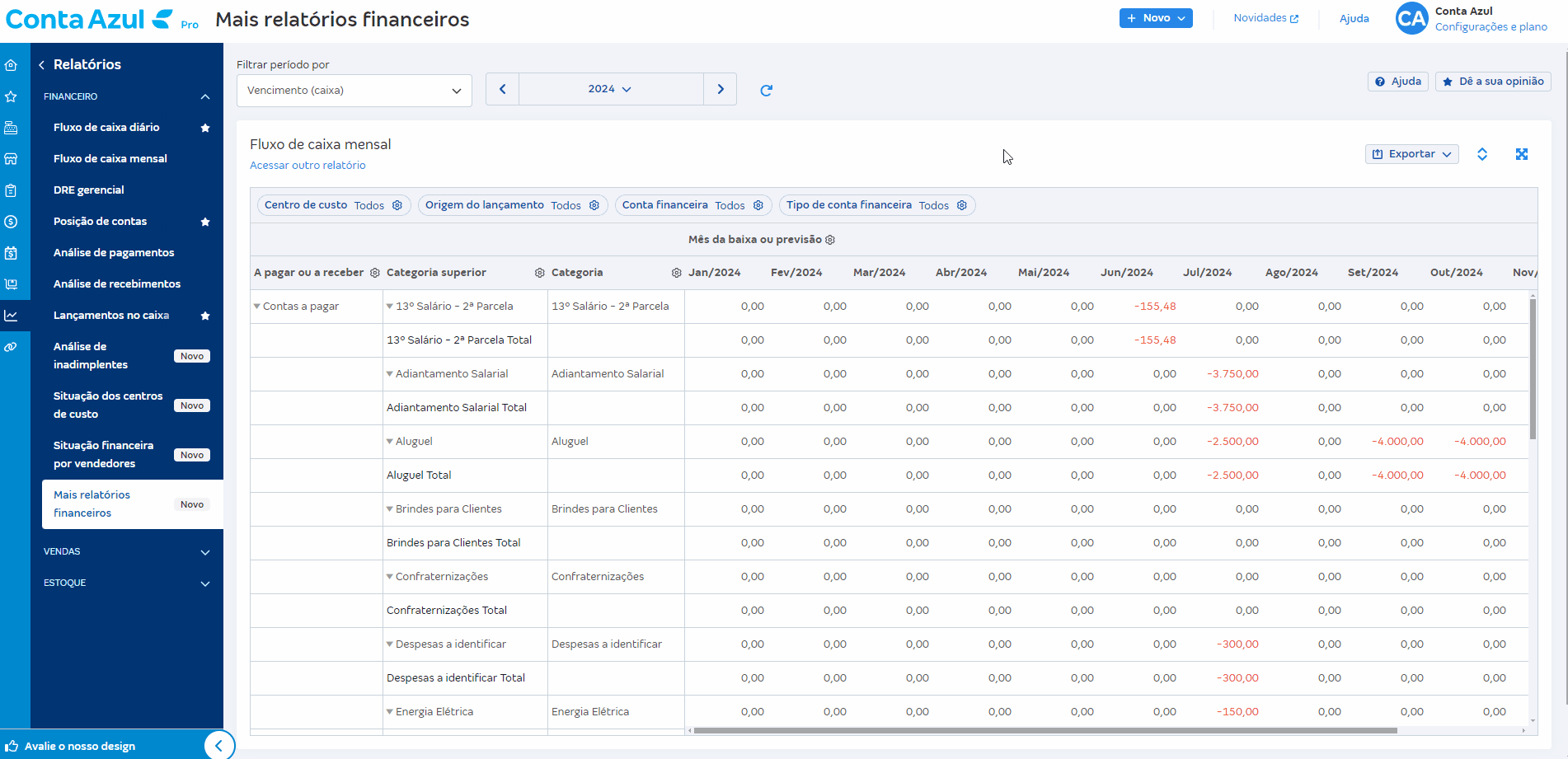The height and width of the screenshot is (759, 1568).
Task: Click the expand/collapse rows arrows icon
Action: coord(1482,154)
